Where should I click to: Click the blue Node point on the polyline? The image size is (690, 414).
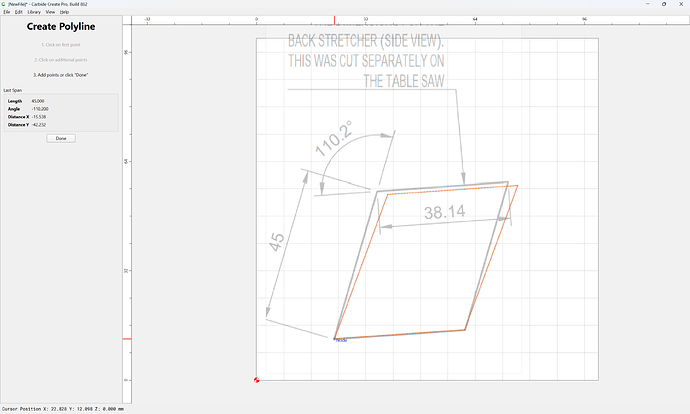point(335,339)
